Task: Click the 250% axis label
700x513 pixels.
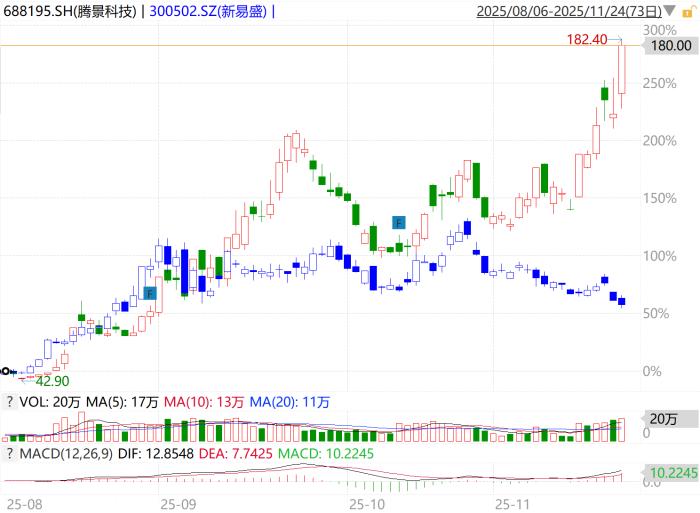Action: pyautogui.click(x=659, y=83)
